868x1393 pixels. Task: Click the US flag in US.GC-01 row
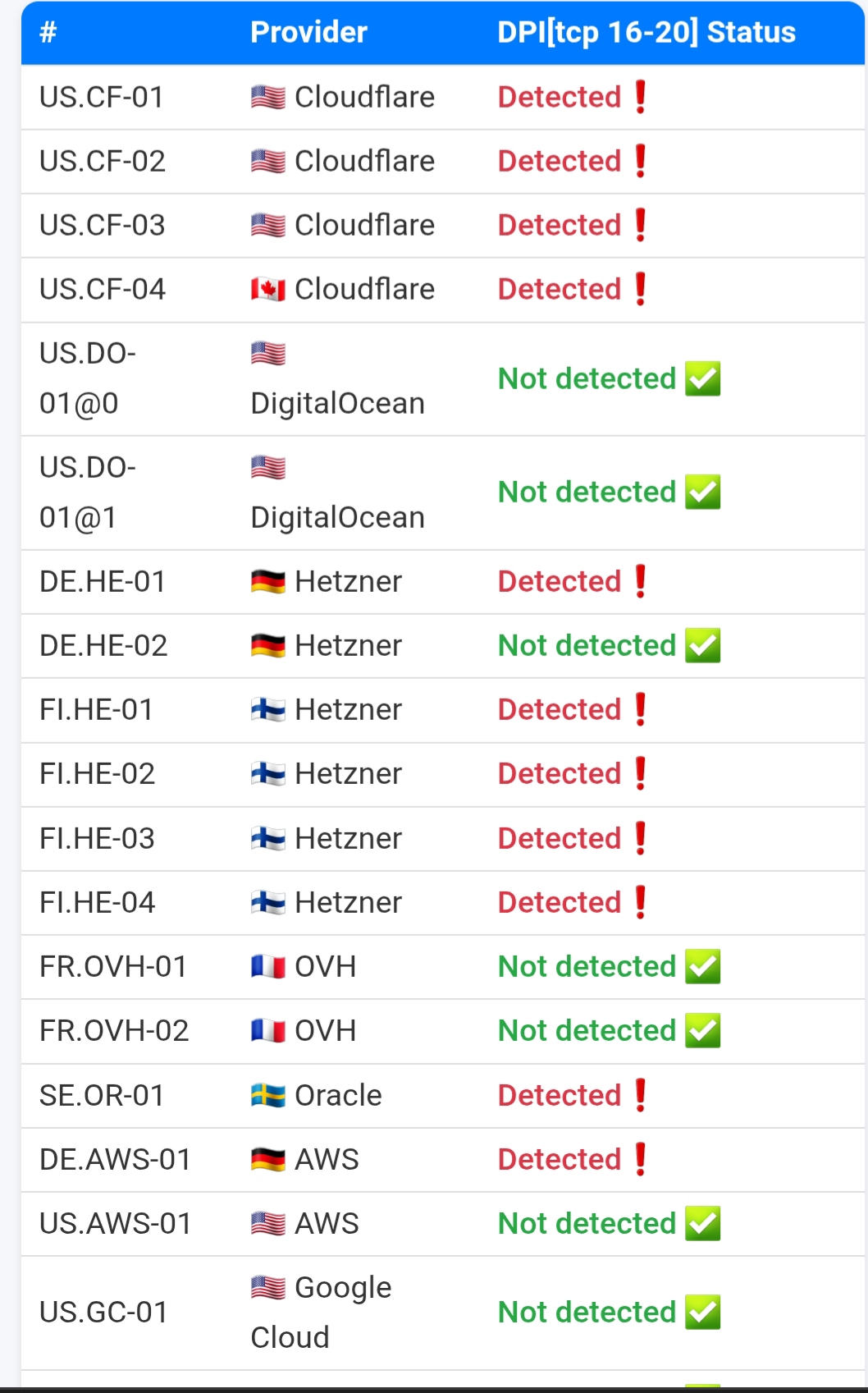tap(268, 1287)
